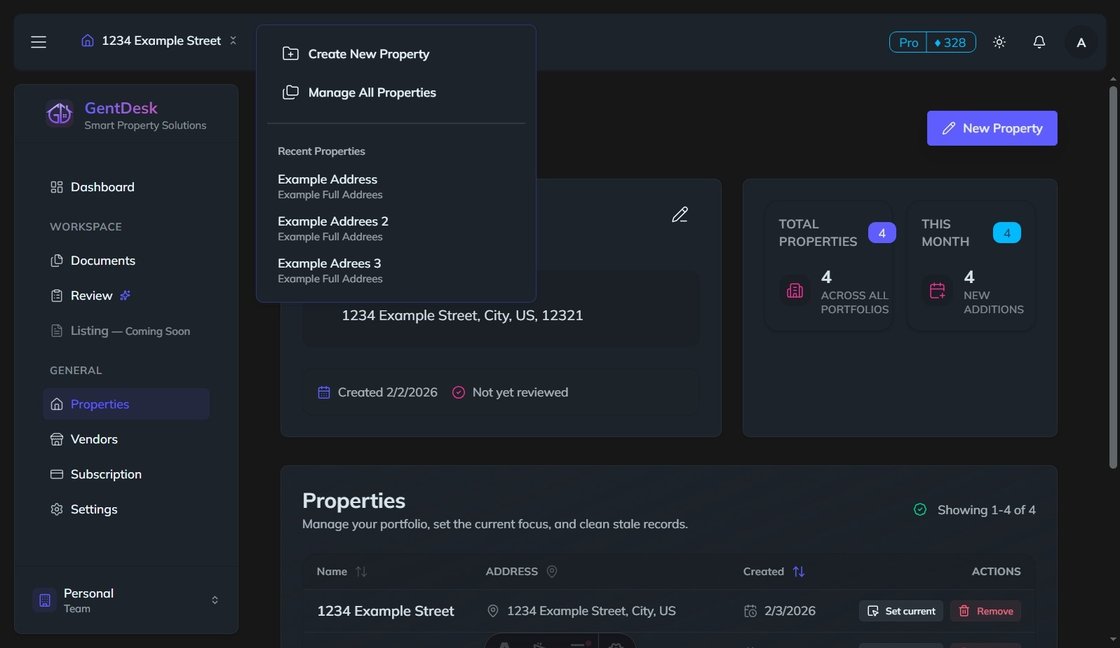Click the calendar icon beside Created 2/2/2026
1120x648 pixels.
323,392
